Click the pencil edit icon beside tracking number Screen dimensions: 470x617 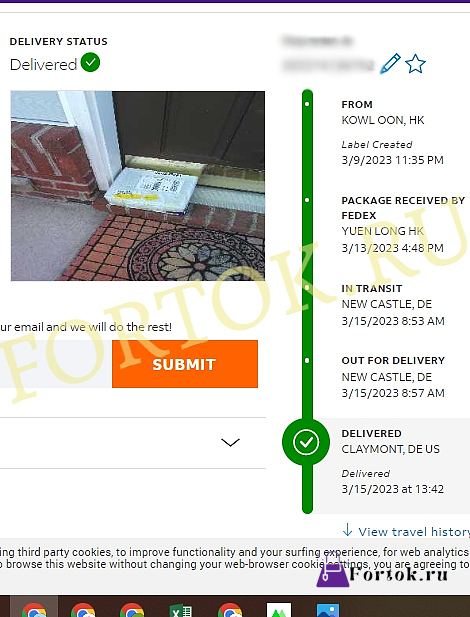tap(390, 64)
